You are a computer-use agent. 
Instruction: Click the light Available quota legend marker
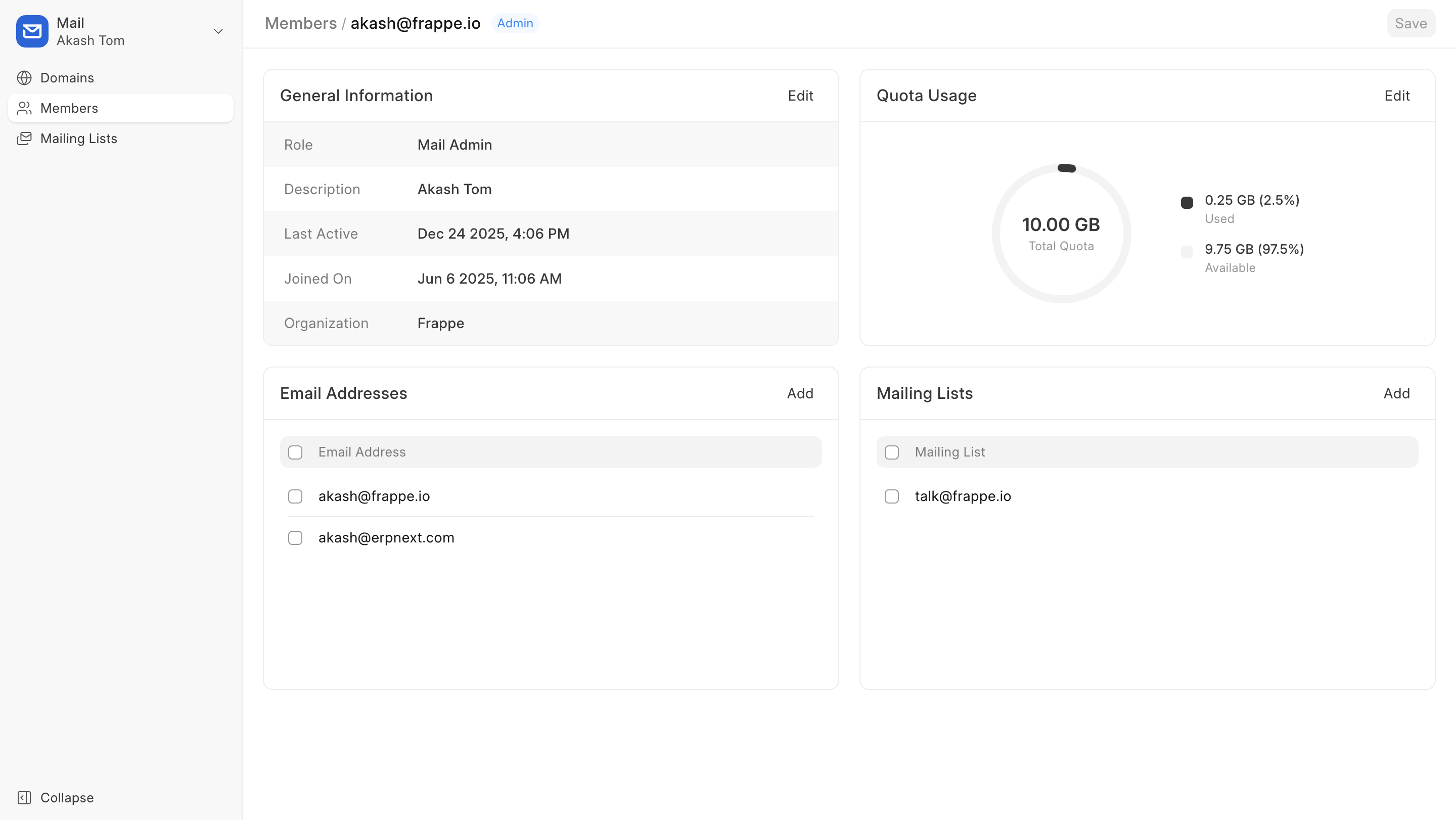(x=1187, y=251)
